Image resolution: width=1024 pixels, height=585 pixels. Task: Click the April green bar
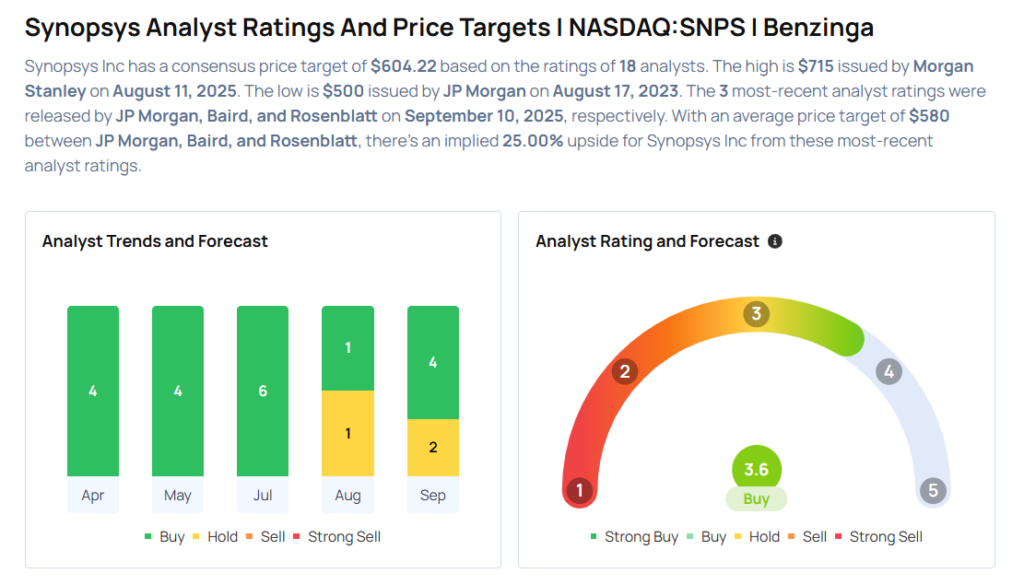point(93,391)
